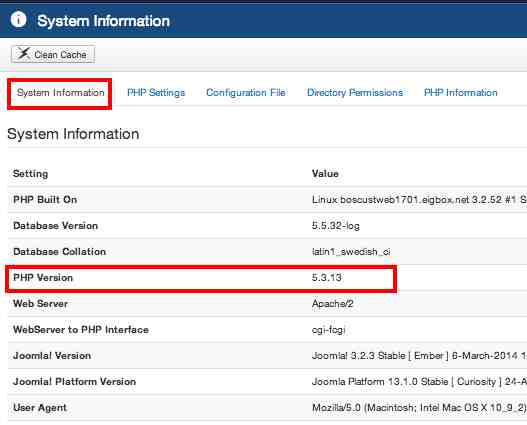The height and width of the screenshot is (425, 527).
Task: Select the System Information tab
Action: [60, 93]
